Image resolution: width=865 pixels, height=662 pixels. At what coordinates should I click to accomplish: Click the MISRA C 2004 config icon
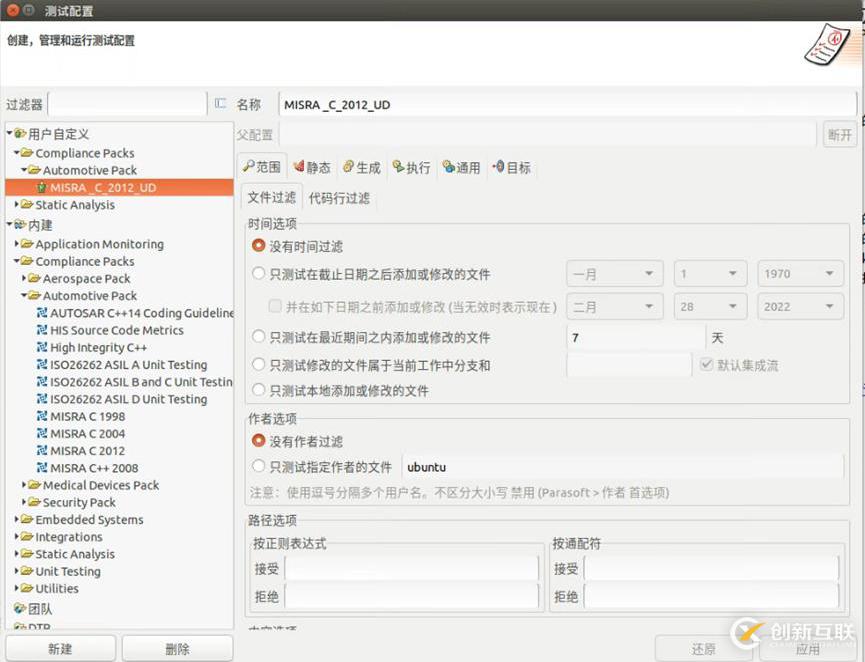pos(41,433)
